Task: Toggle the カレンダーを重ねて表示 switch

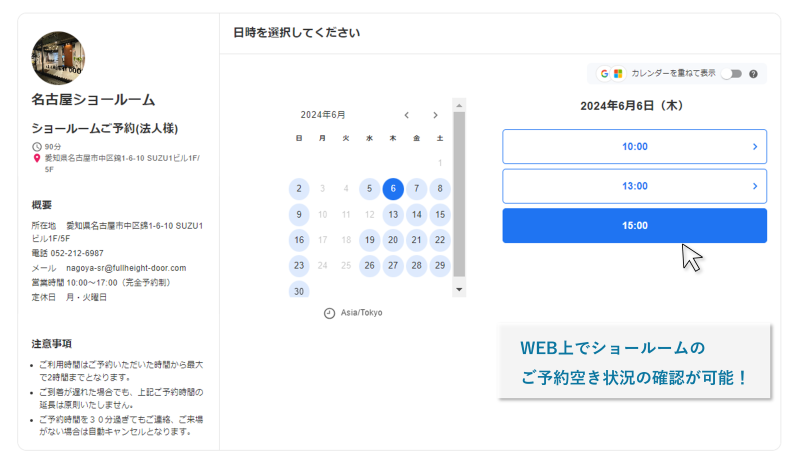Action: click(x=732, y=74)
